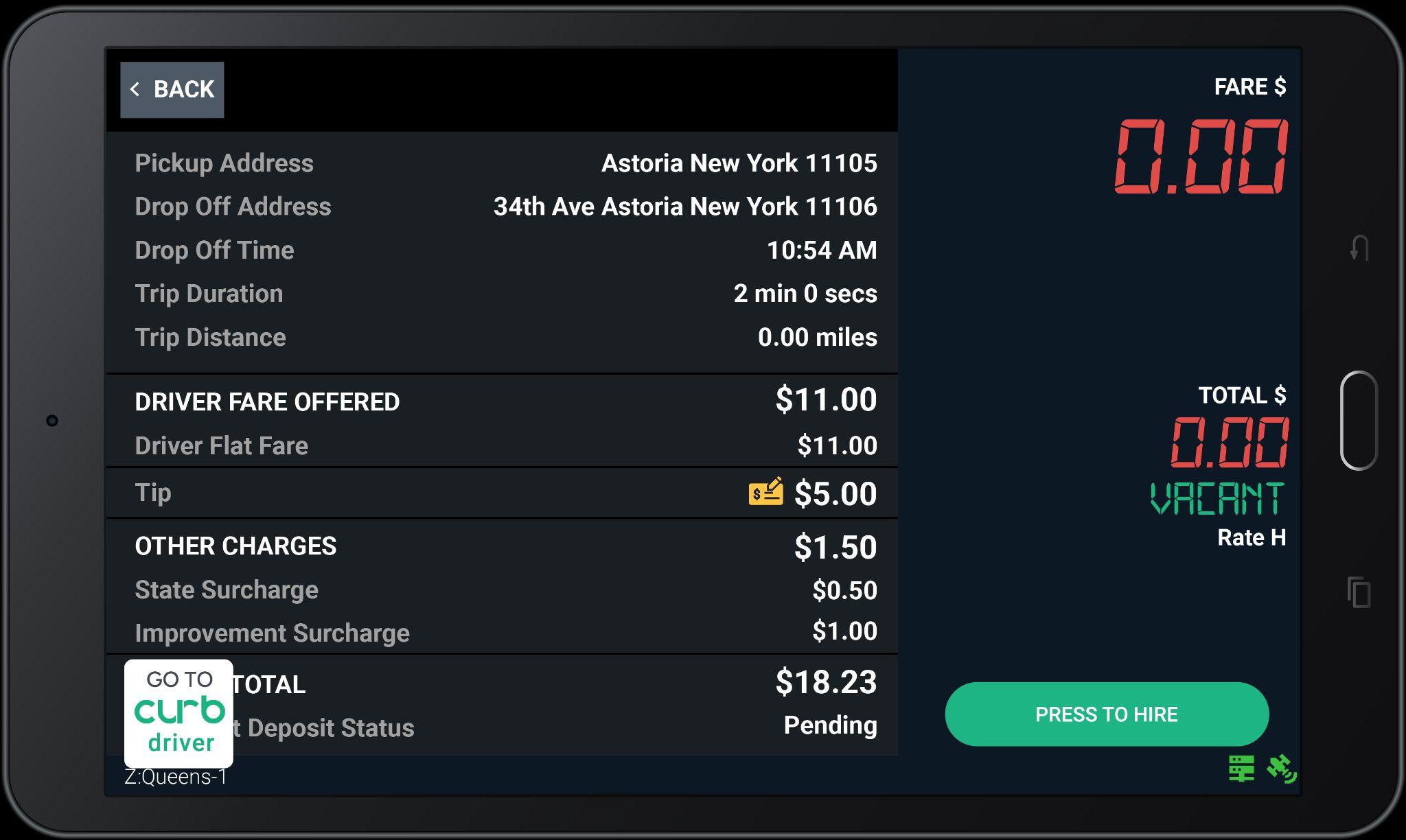Viewport: 1406px width, 840px height.
Task: Click the BACK button
Action: tap(172, 89)
